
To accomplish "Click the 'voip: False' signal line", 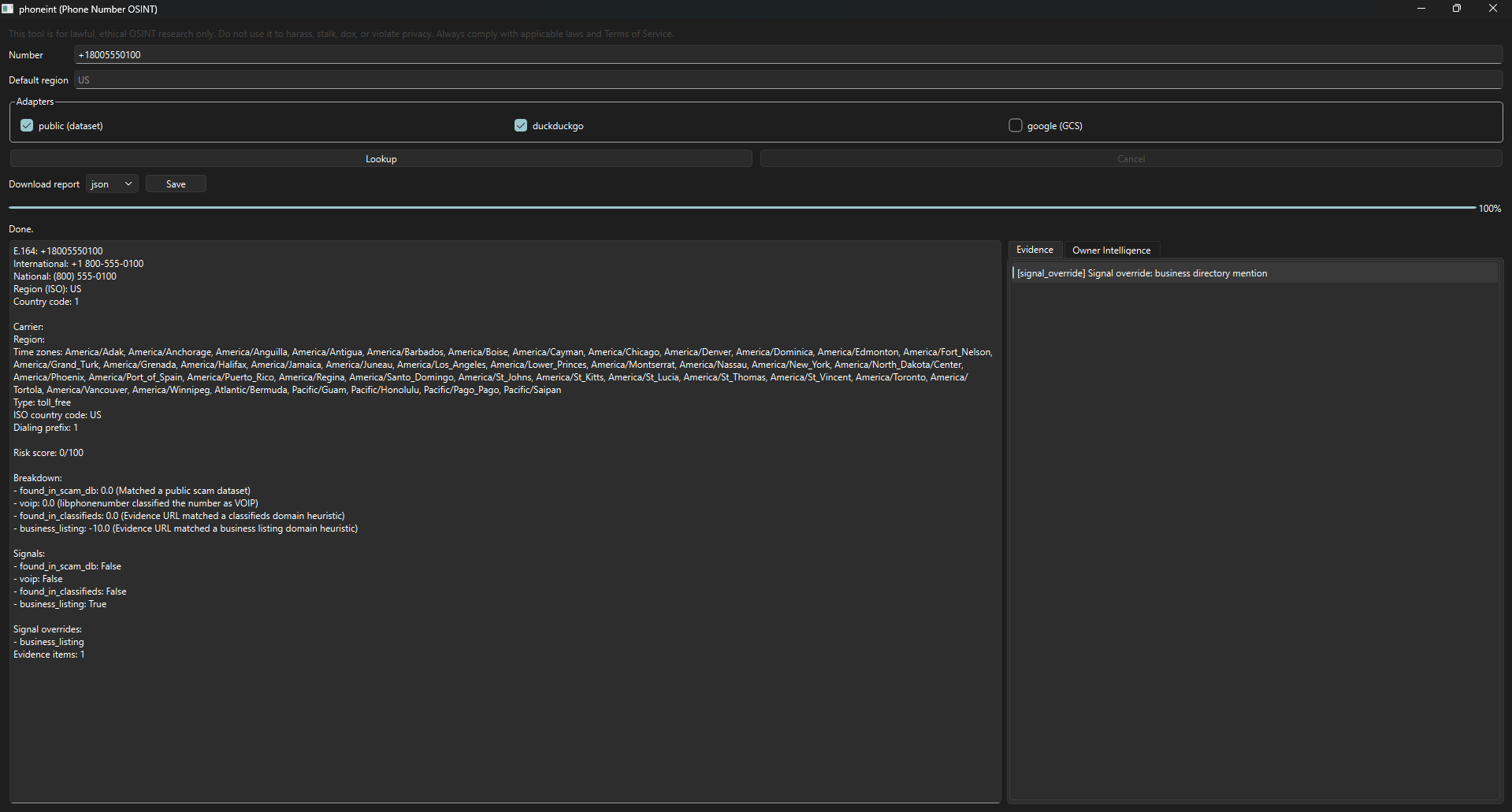I will [x=38, y=579].
